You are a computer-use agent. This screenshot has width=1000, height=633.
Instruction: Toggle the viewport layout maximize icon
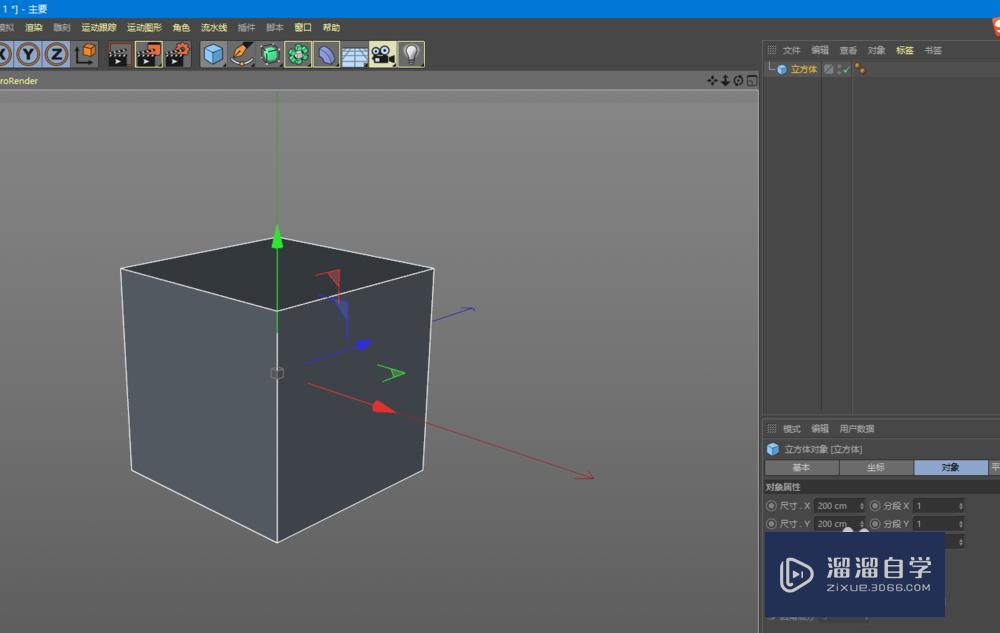[x=752, y=80]
